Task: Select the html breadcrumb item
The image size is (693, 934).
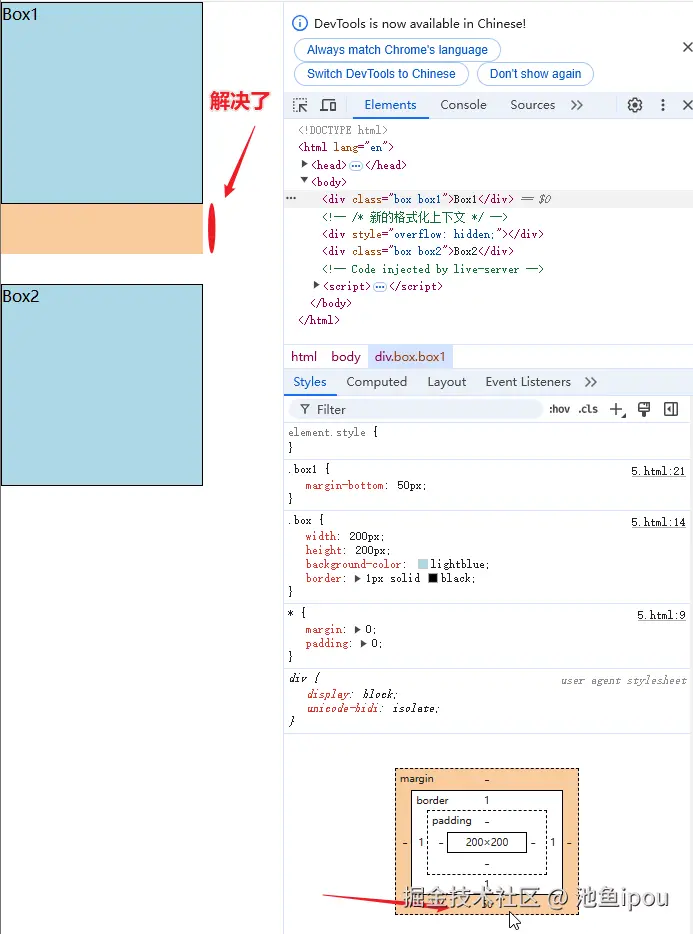Action: click(x=304, y=357)
